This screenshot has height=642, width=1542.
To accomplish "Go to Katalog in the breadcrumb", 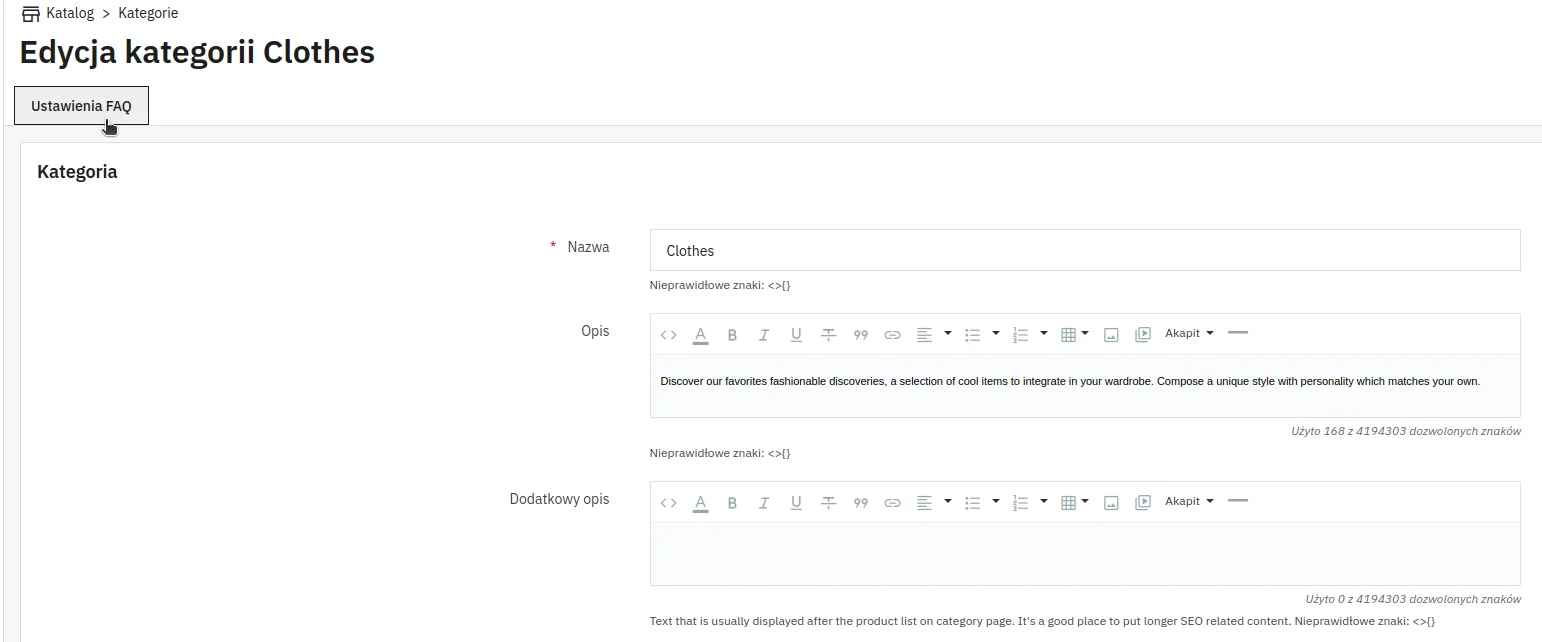I will point(70,13).
